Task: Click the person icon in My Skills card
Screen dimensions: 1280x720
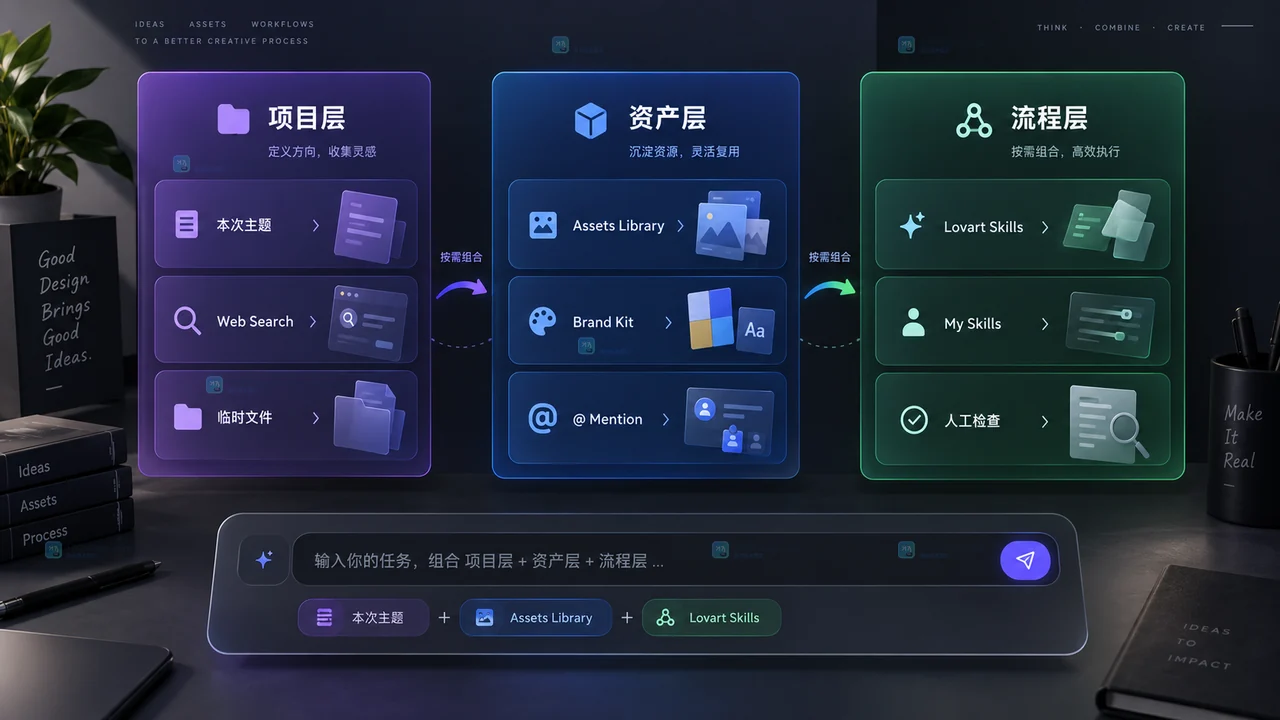Action: [913, 322]
